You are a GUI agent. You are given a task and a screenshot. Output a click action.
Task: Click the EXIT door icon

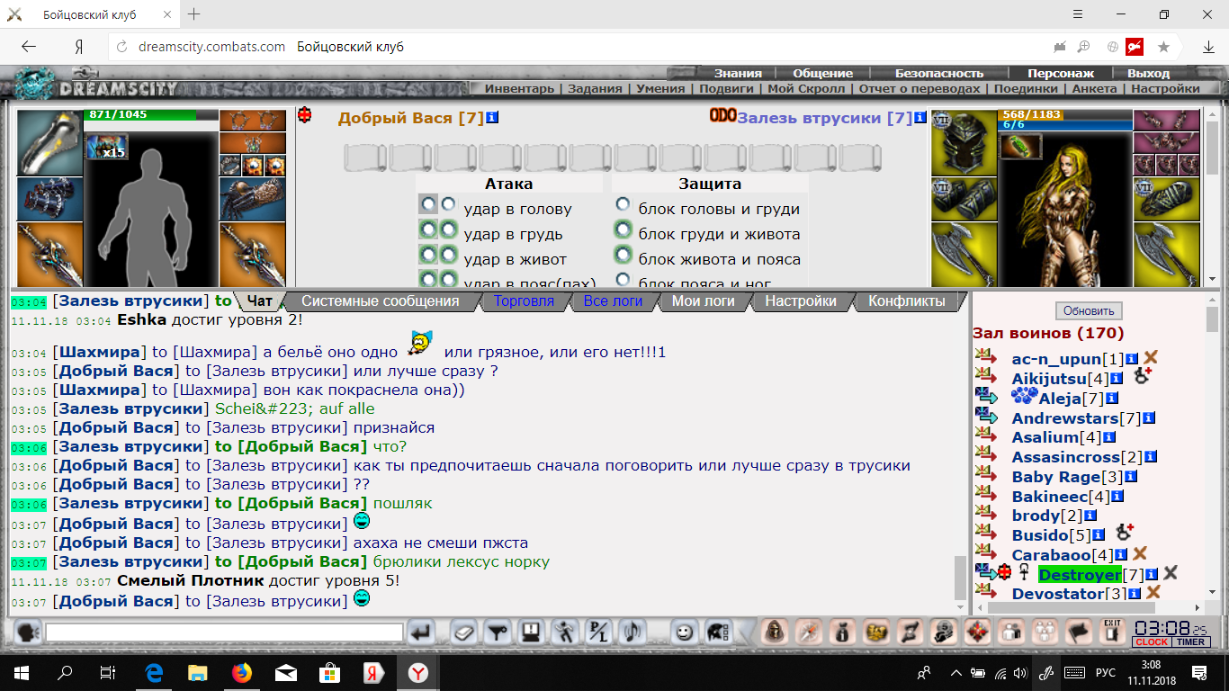1111,632
